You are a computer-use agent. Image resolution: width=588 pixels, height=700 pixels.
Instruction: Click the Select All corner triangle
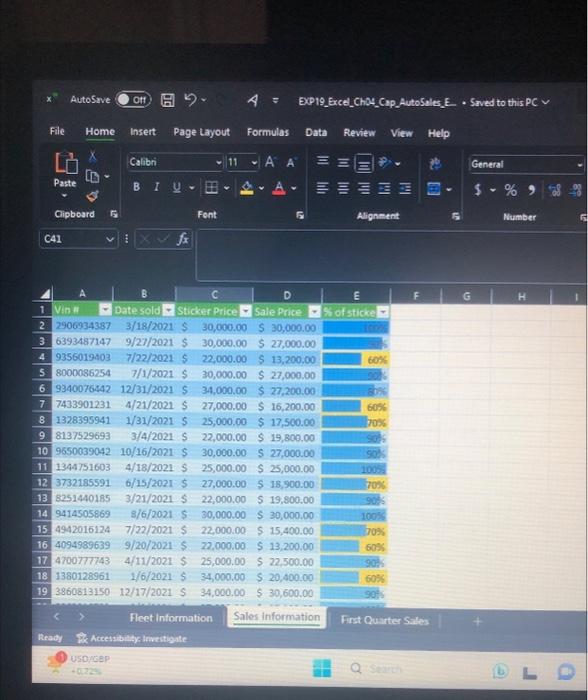(45, 294)
